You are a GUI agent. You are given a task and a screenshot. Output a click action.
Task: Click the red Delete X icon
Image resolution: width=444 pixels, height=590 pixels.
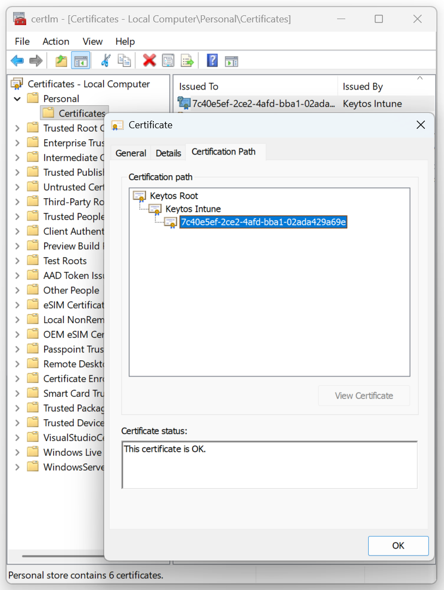pos(149,60)
